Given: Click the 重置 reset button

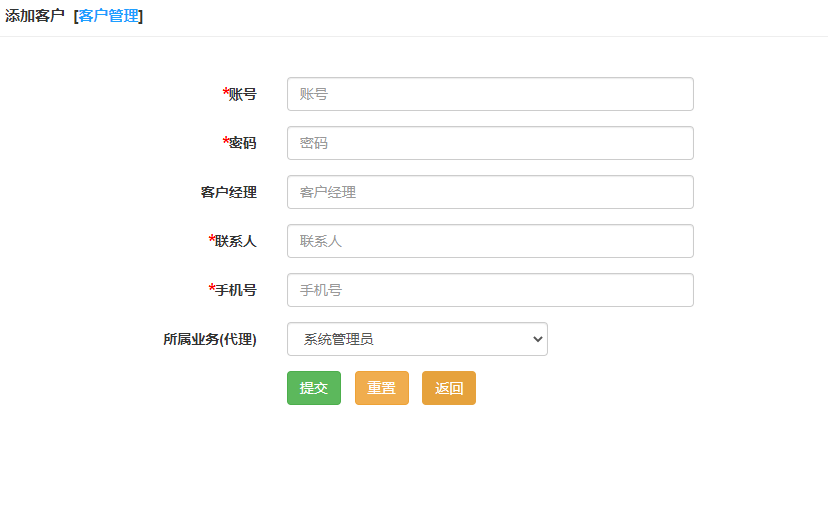Looking at the screenshot, I should tap(382, 388).
